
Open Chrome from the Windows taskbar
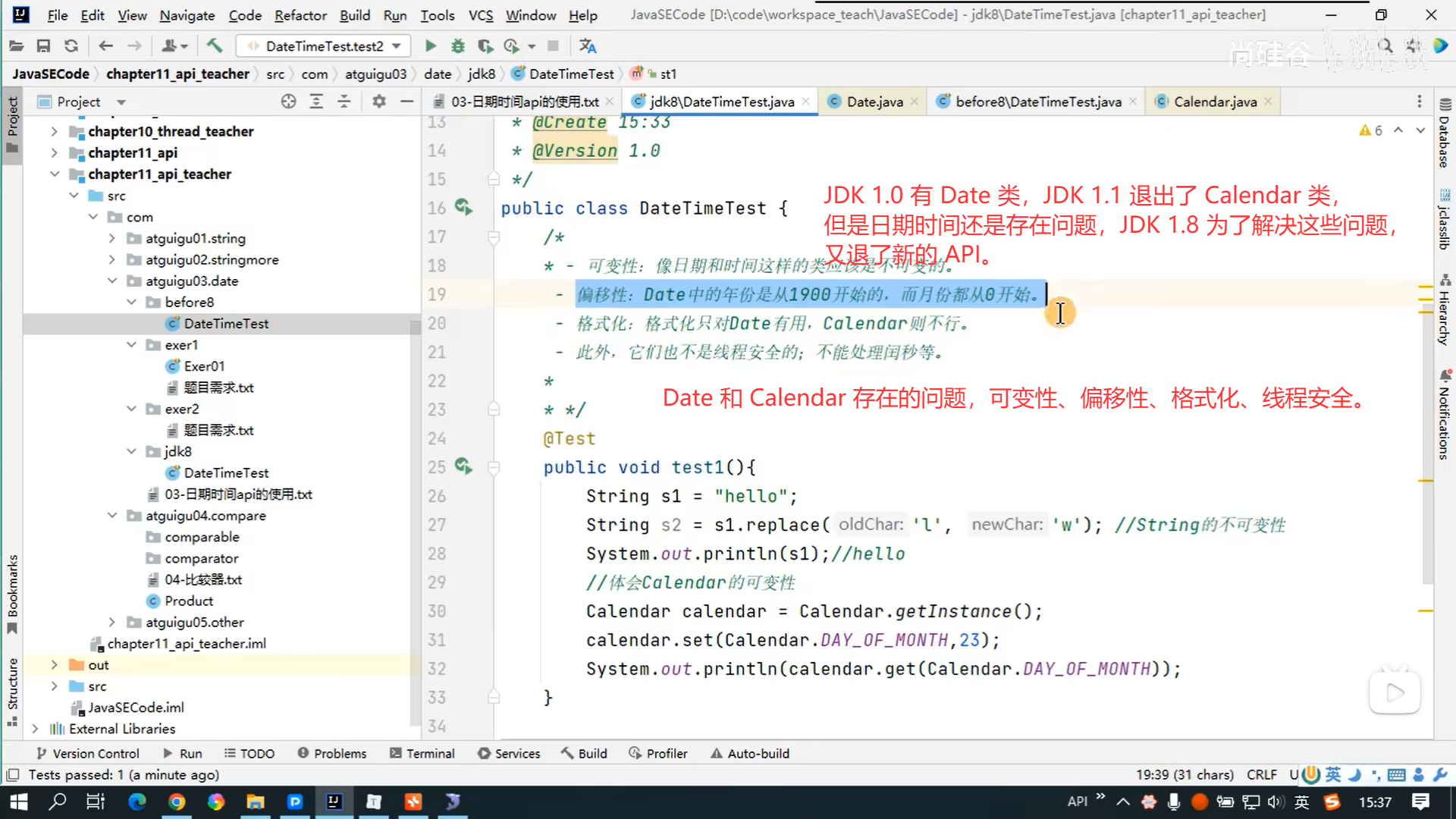tap(177, 802)
